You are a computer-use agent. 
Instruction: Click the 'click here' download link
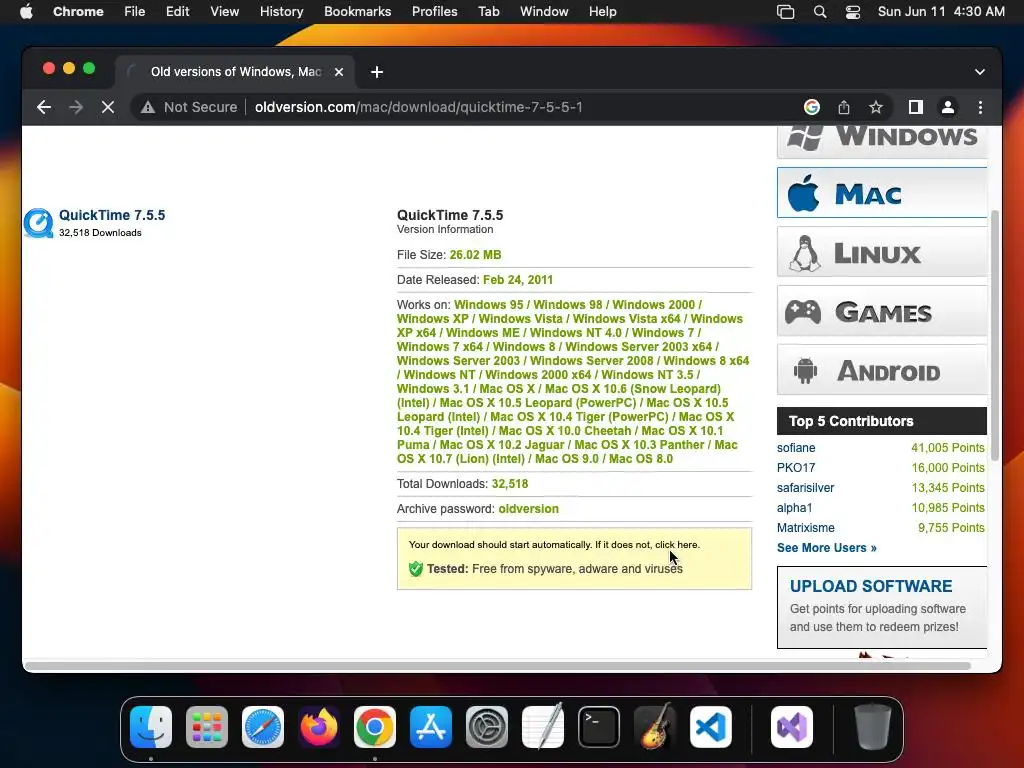pyautogui.click(x=677, y=545)
